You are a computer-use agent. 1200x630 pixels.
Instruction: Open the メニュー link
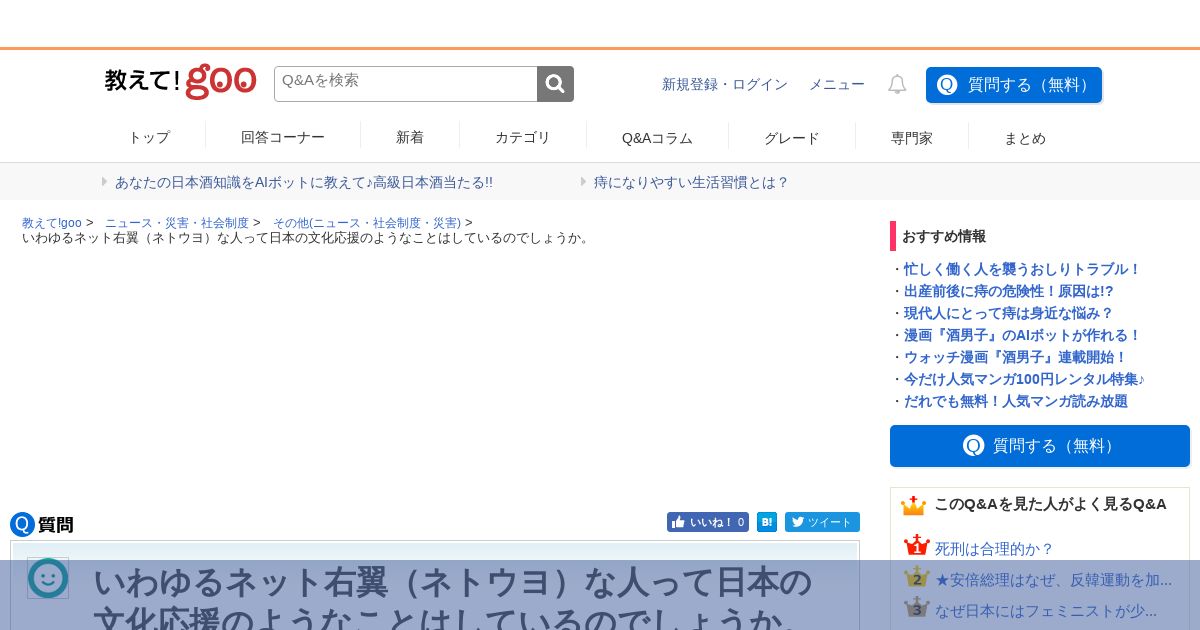tap(837, 85)
